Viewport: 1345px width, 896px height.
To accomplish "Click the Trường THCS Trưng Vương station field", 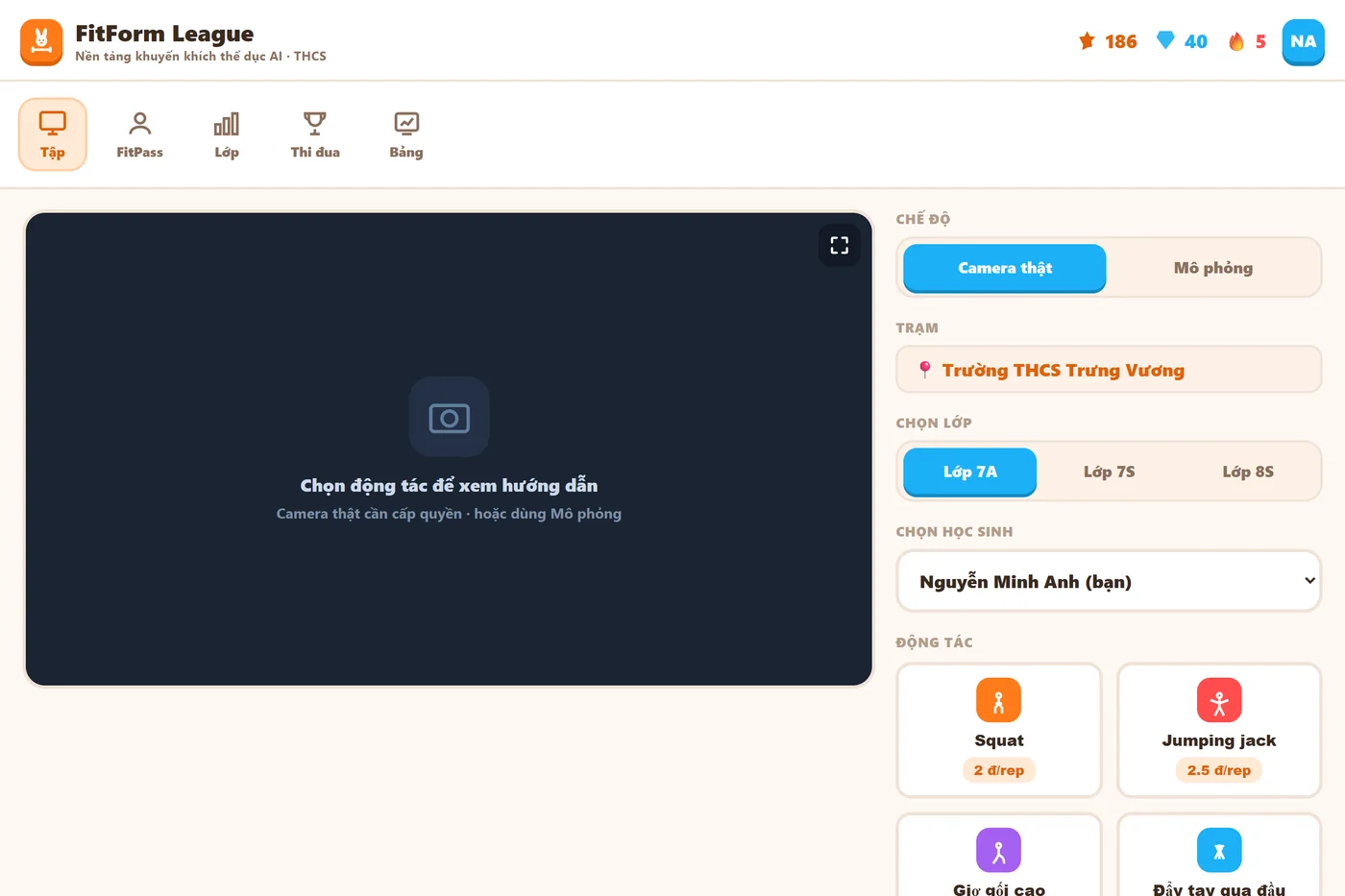I will click(x=1109, y=370).
